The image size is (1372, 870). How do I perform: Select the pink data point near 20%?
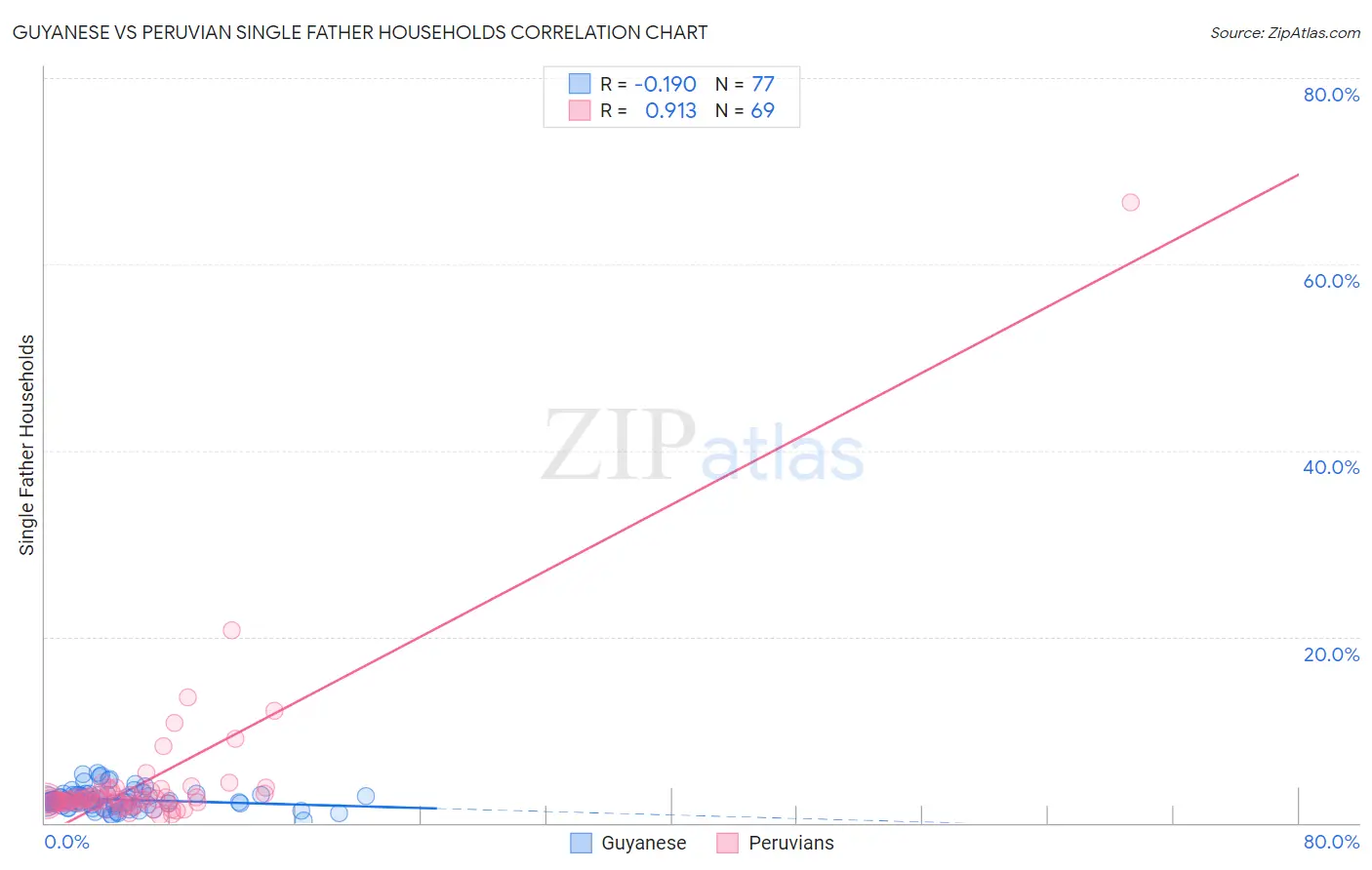coord(231,630)
